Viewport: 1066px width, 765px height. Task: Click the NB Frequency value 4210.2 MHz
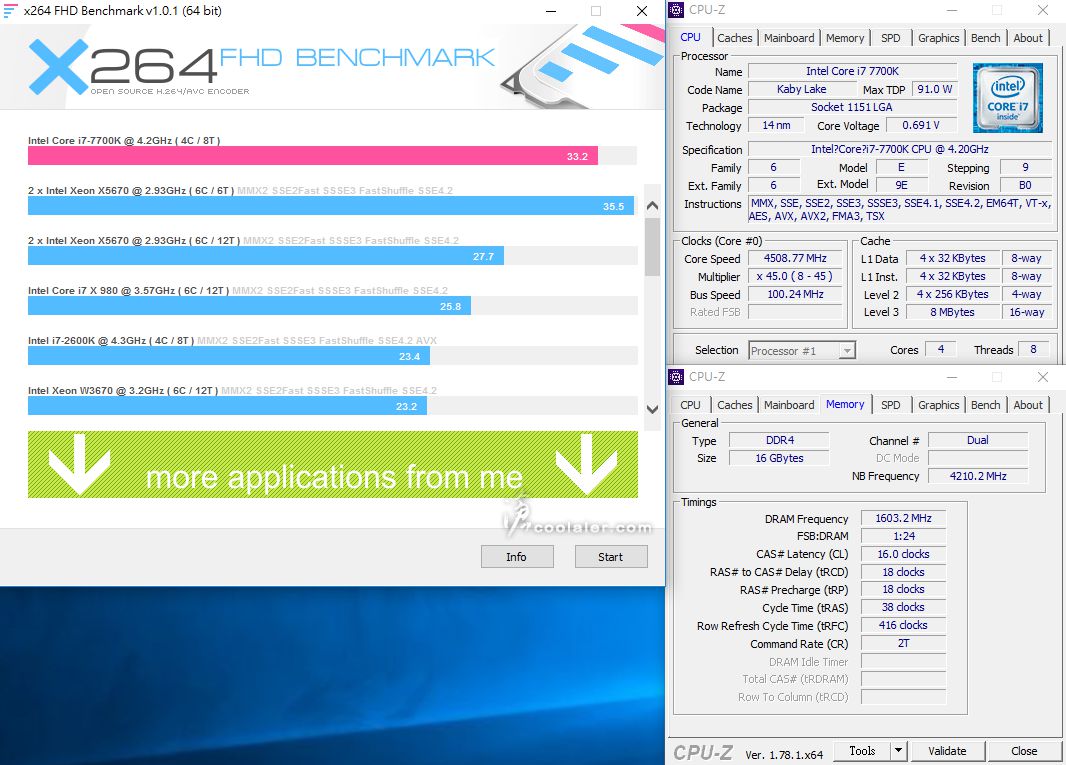[x=978, y=476]
